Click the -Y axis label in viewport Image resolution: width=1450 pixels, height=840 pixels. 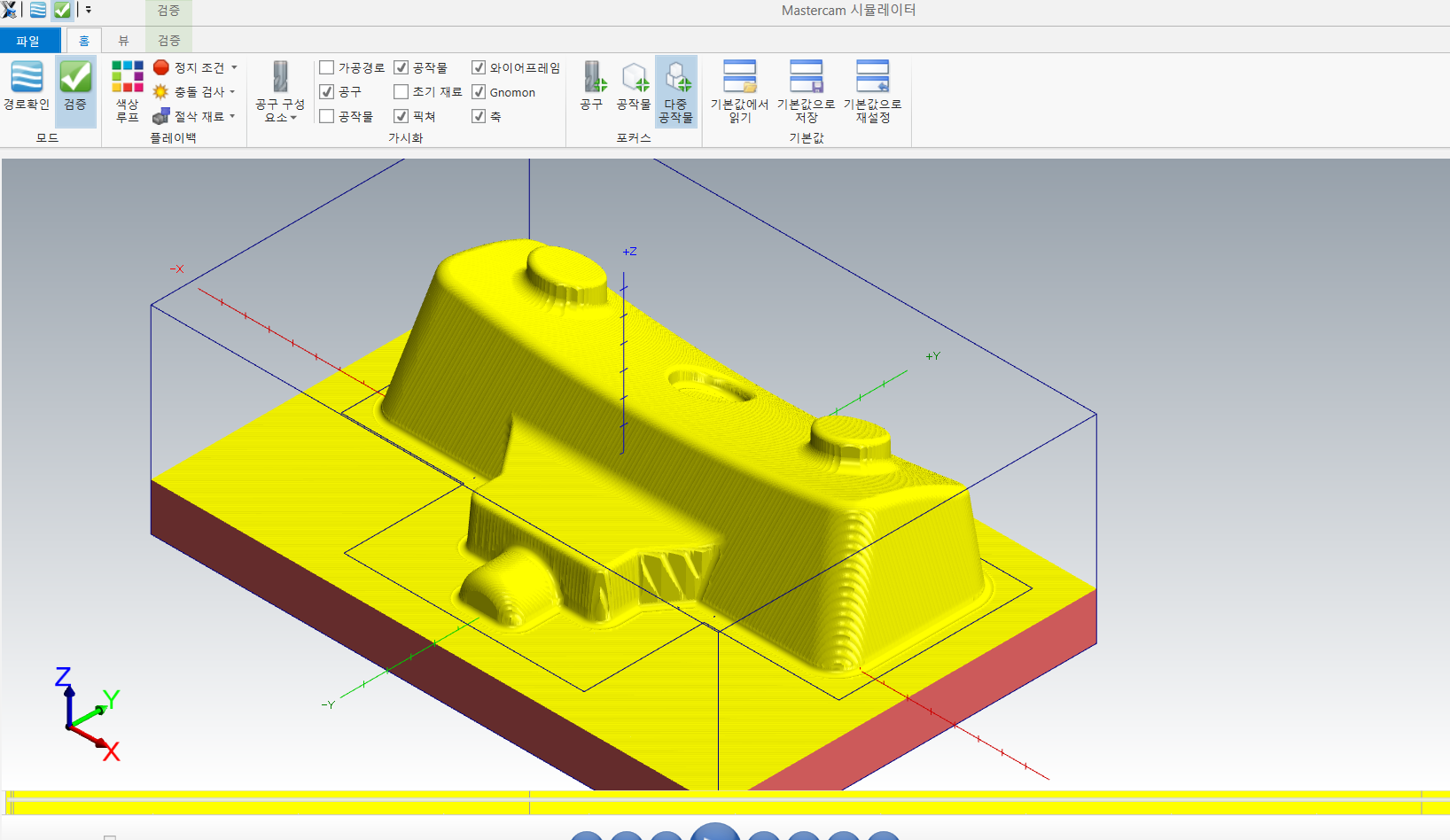(328, 704)
